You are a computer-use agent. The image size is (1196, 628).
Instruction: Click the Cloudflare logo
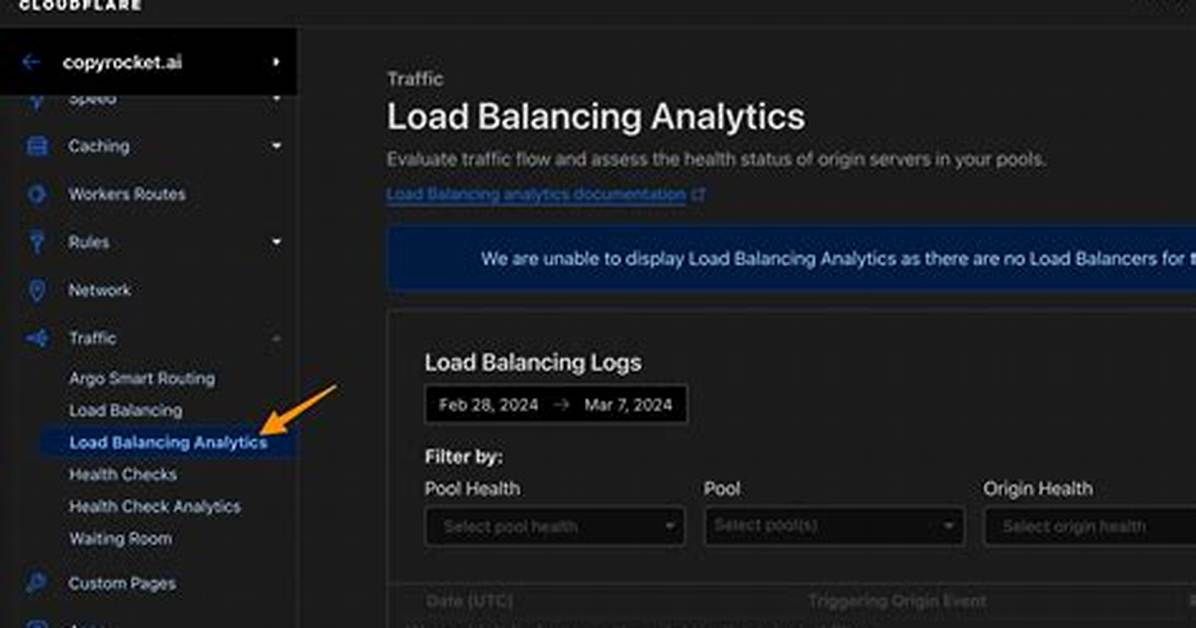[80, 5]
